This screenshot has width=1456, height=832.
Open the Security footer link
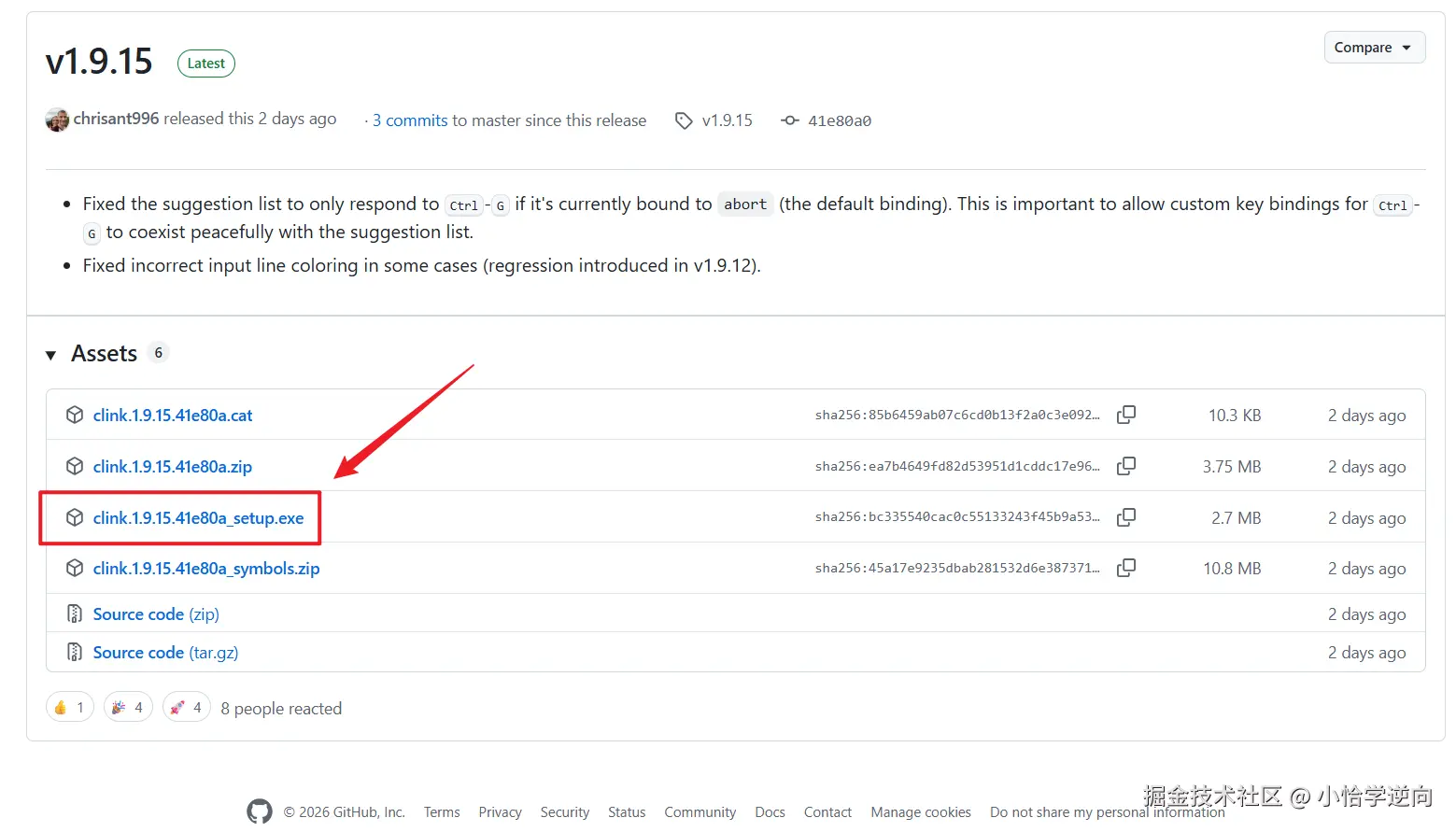tap(565, 812)
